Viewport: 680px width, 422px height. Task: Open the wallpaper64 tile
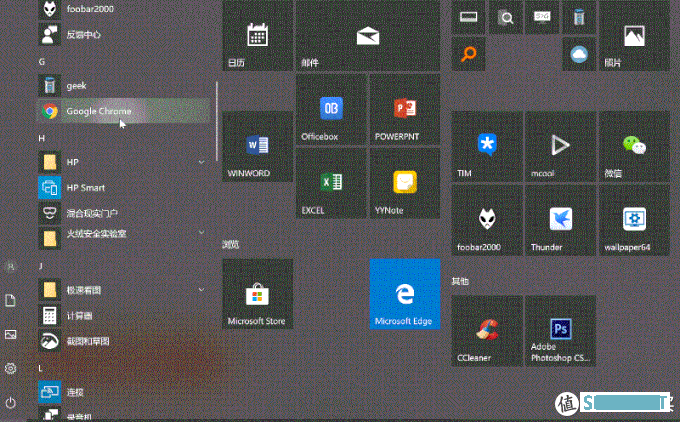click(634, 220)
